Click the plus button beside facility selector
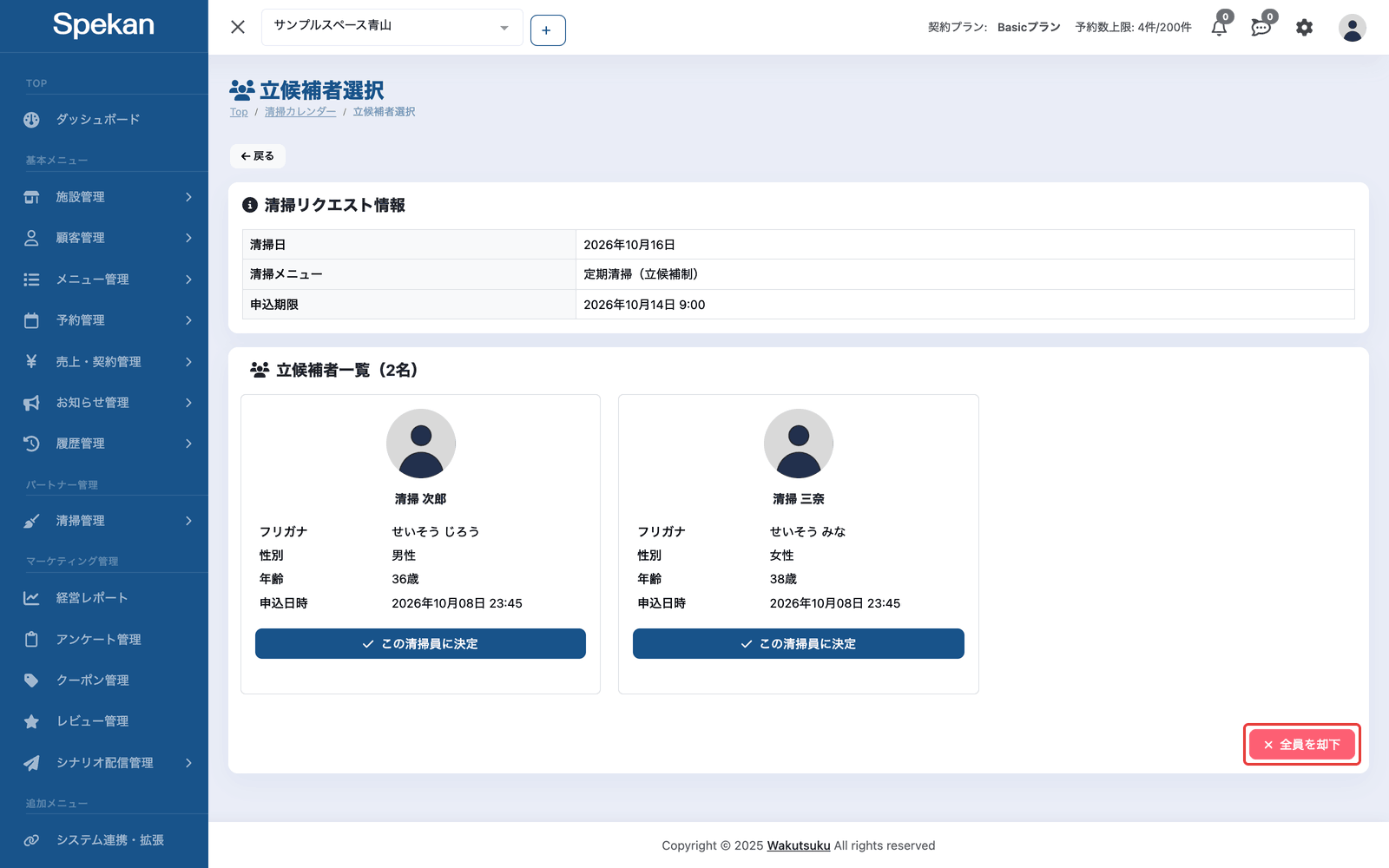This screenshot has height=868, width=1389. pos(548,30)
